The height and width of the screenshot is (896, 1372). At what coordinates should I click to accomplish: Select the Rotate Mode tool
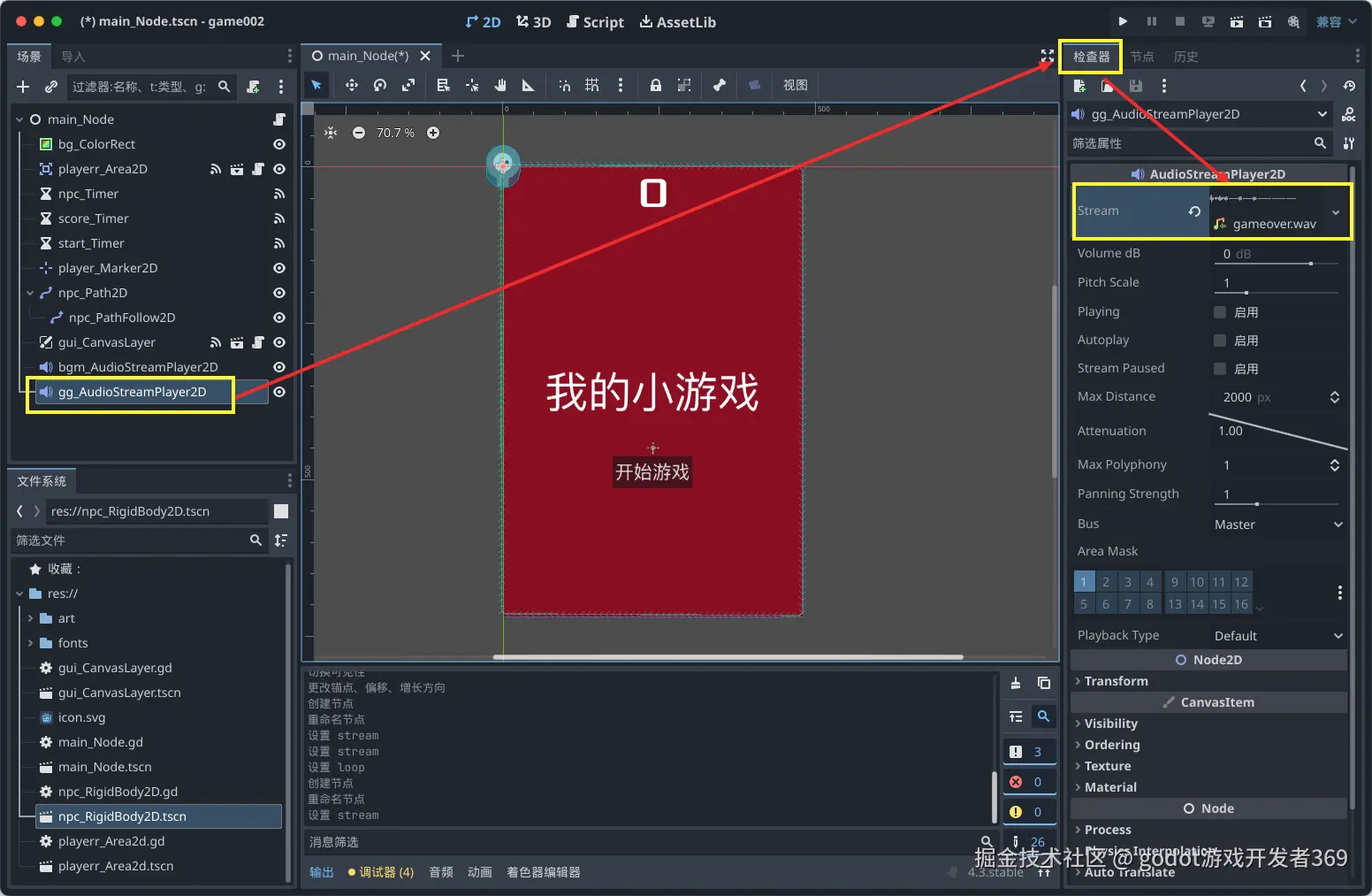click(380, 85)
